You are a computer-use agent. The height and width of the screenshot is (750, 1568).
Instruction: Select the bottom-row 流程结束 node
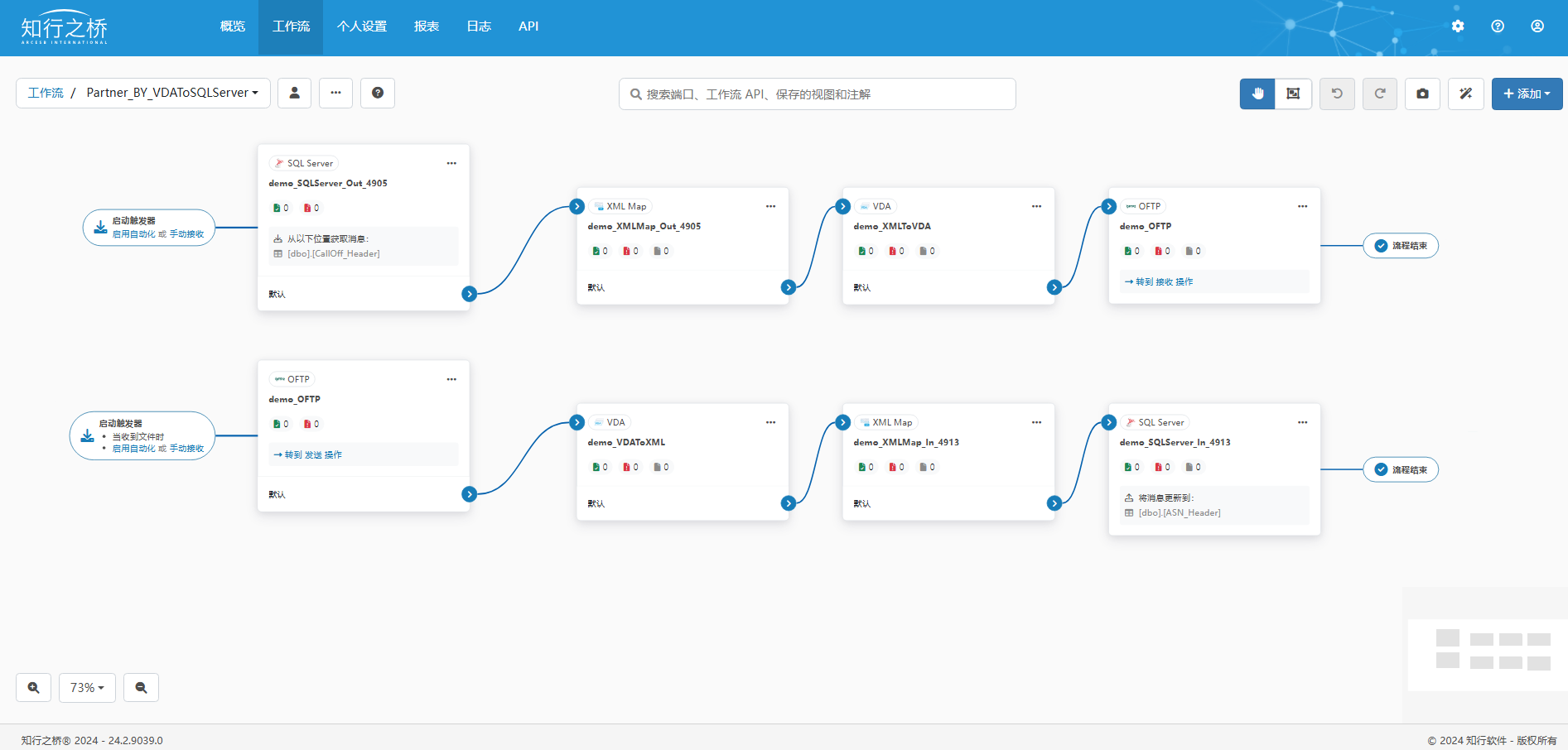(1401, 469)
